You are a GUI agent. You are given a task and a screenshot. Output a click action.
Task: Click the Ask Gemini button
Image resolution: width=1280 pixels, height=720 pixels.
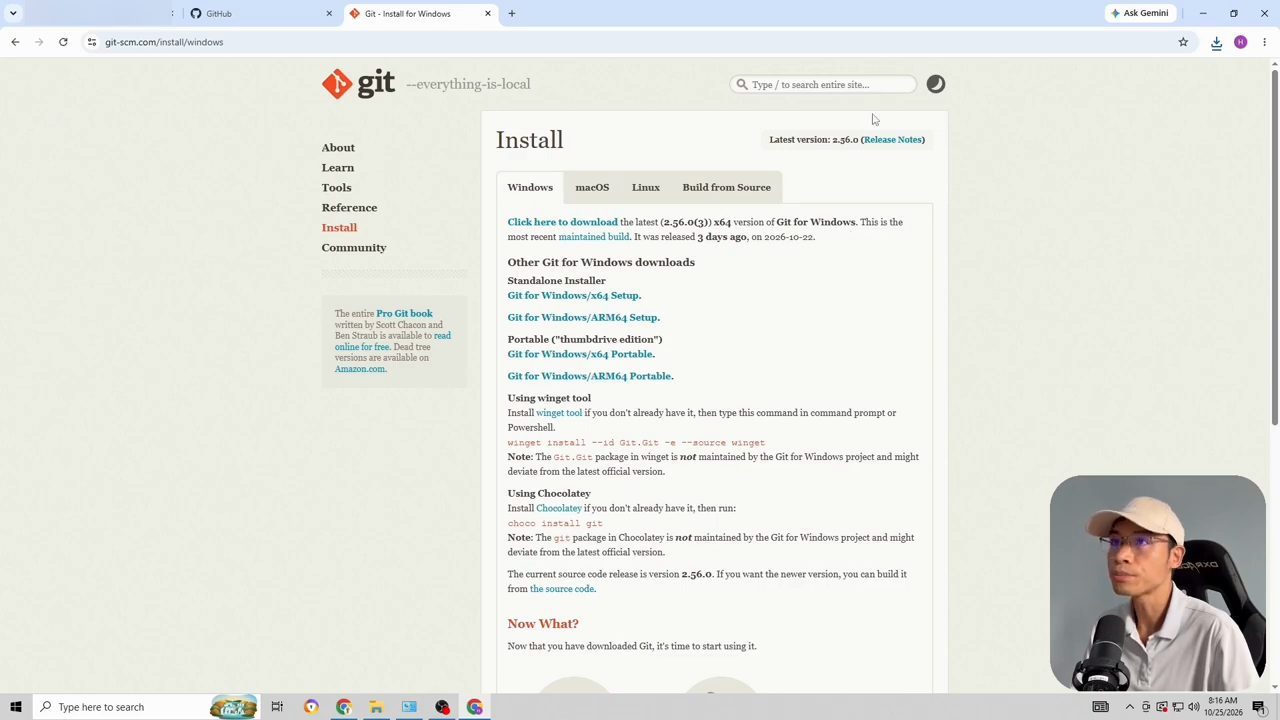tap(1139, 13)
